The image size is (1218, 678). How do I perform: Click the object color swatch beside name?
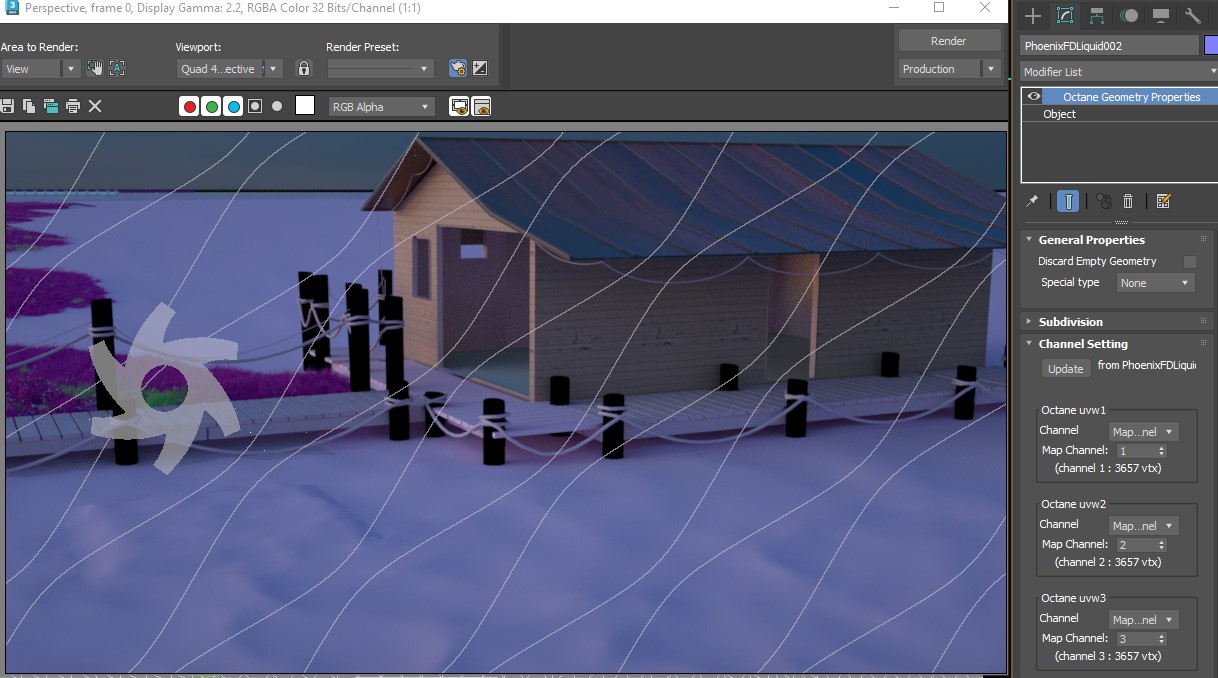1211,46
